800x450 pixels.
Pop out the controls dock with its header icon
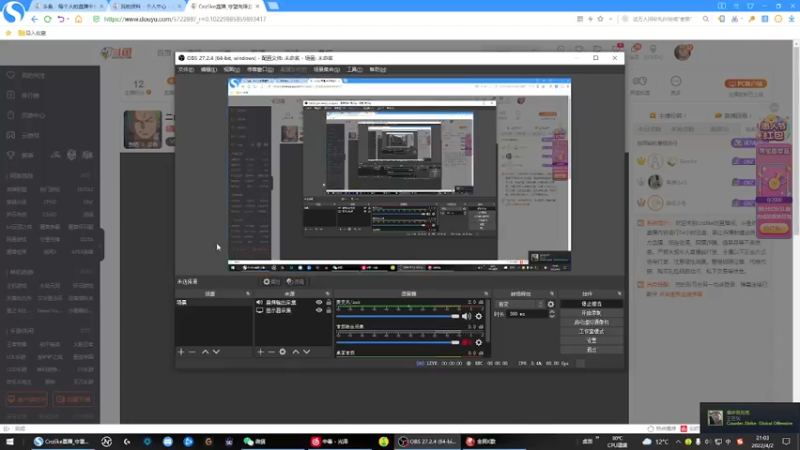point(619,294)
